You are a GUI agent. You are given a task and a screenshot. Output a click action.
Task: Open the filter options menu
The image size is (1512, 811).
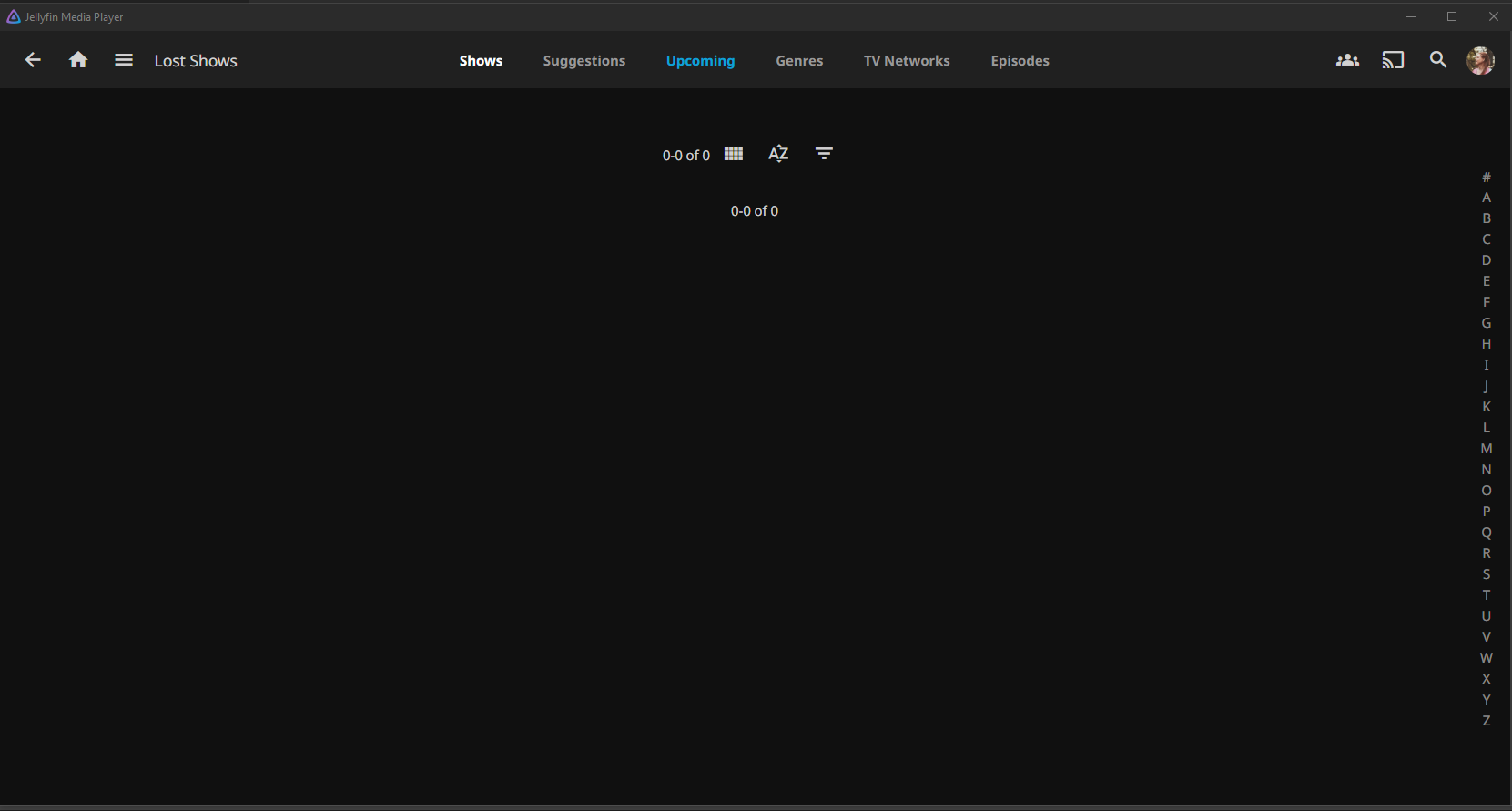point(824,154)
